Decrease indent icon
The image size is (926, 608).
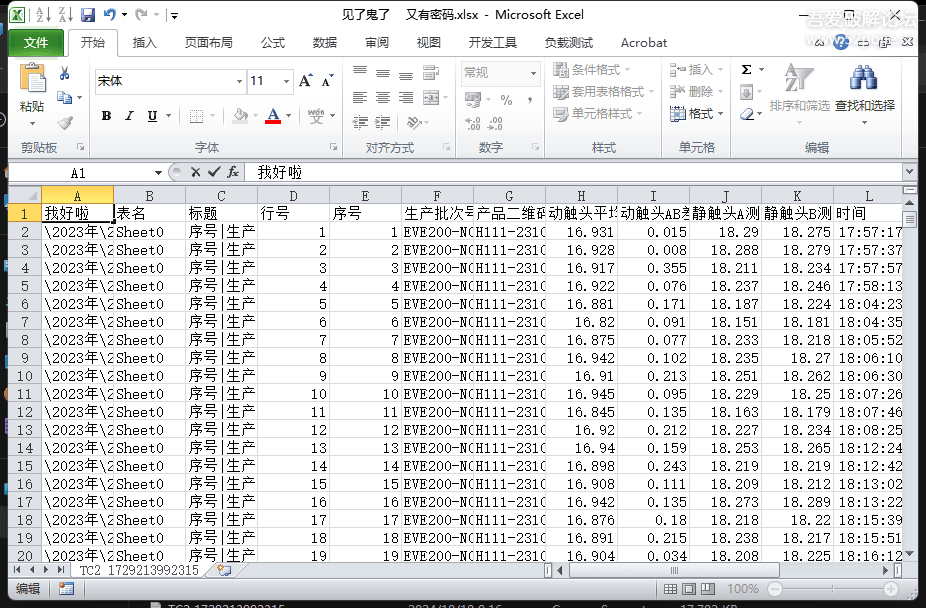360,122
